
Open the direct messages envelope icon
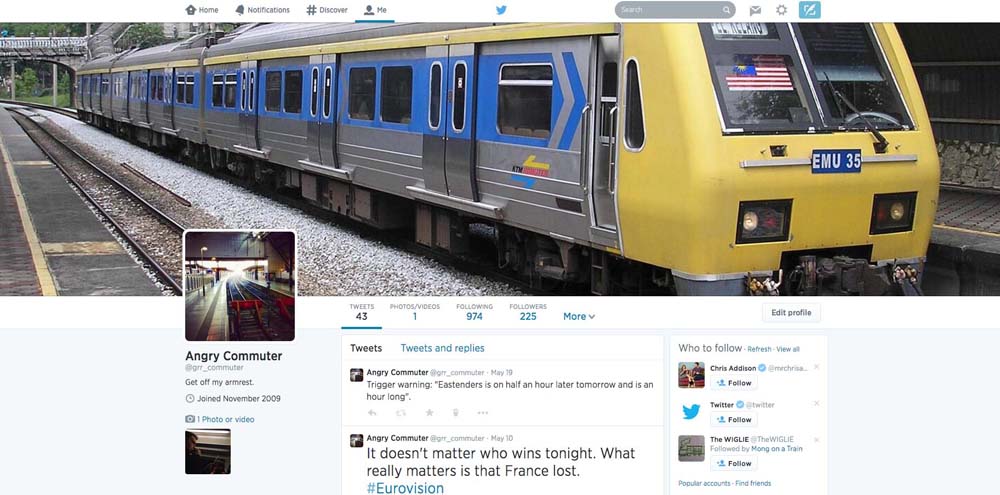pyautogui.click(x=755, y=10)
